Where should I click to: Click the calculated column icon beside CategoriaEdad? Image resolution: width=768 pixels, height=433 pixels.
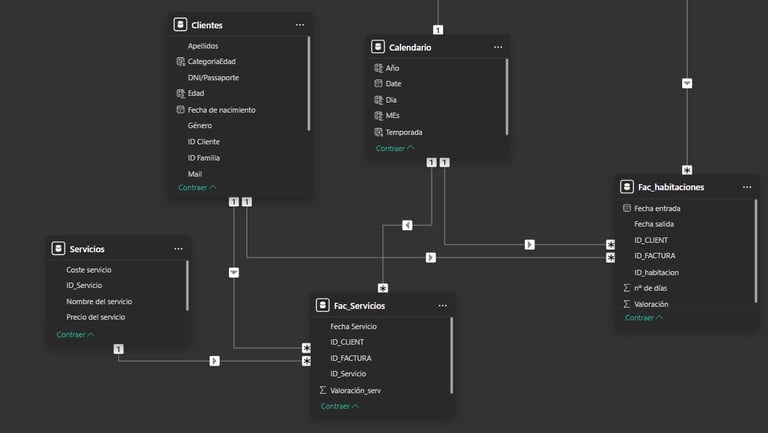pos(180,61)
